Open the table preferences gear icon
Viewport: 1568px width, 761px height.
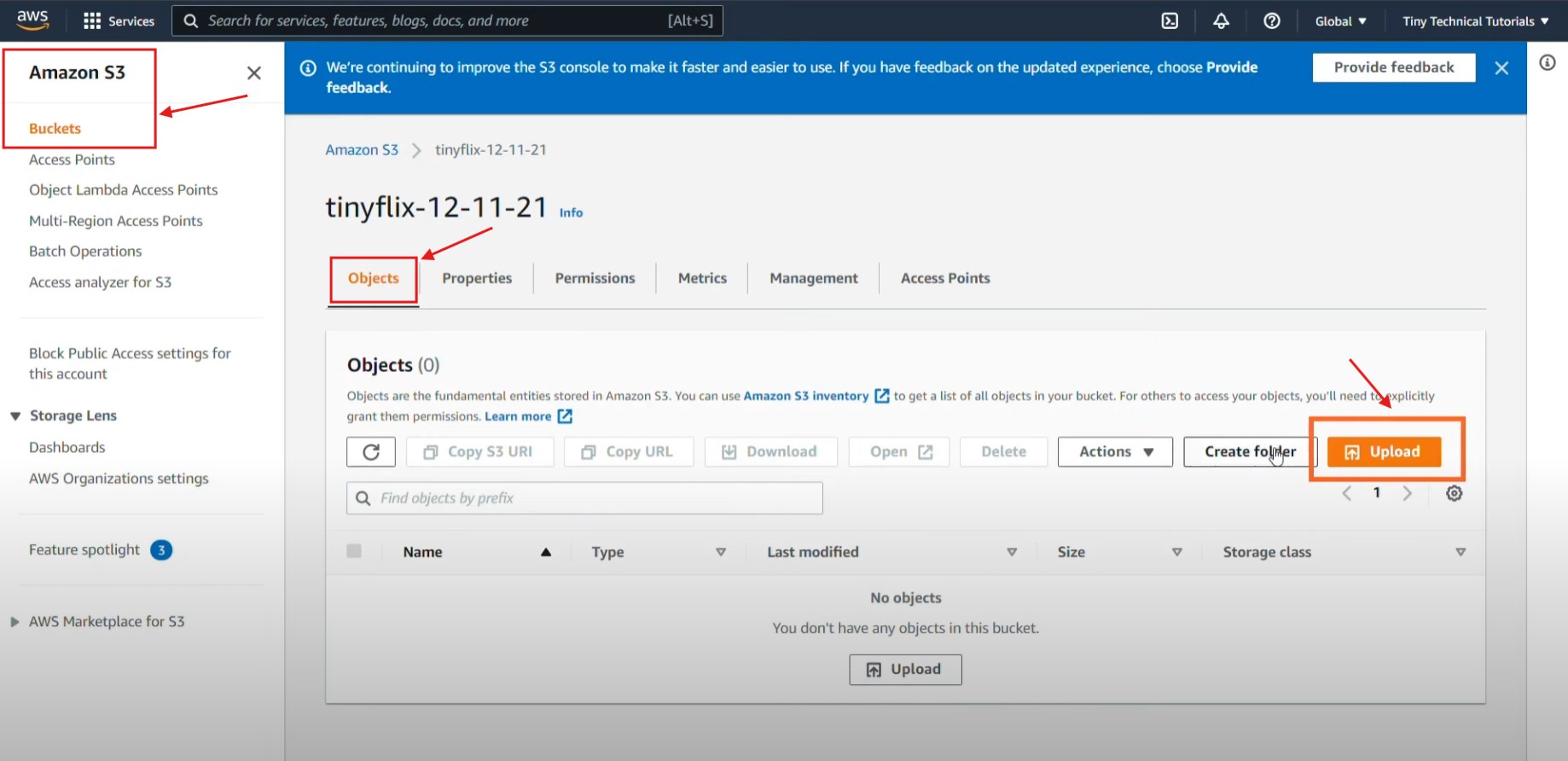pyautogui.click(x=1454, y=493)
